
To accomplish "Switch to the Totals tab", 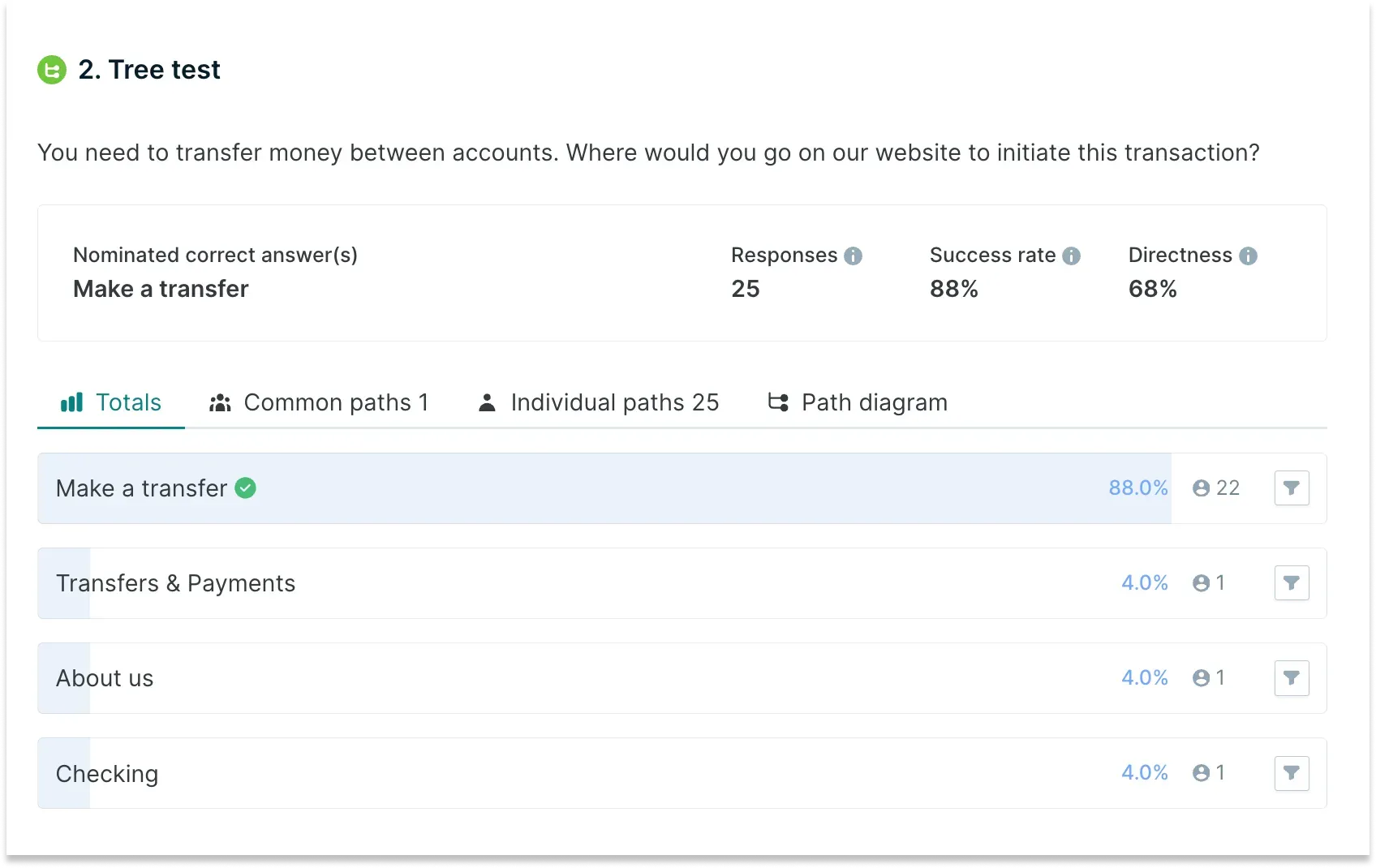I will pyautogui.click(x=111, y=402).
